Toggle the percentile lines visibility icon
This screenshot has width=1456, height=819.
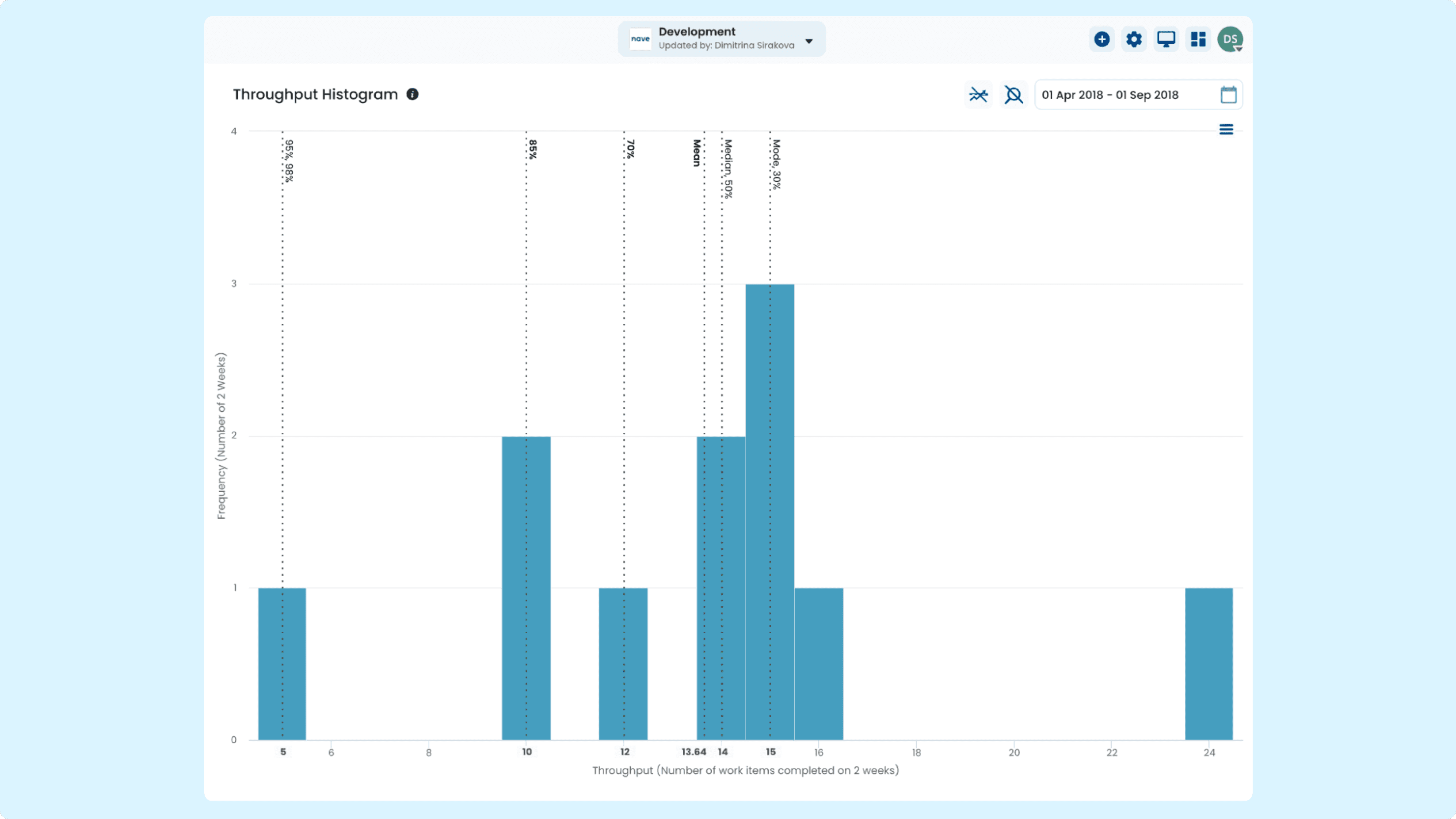coord(978,95)
